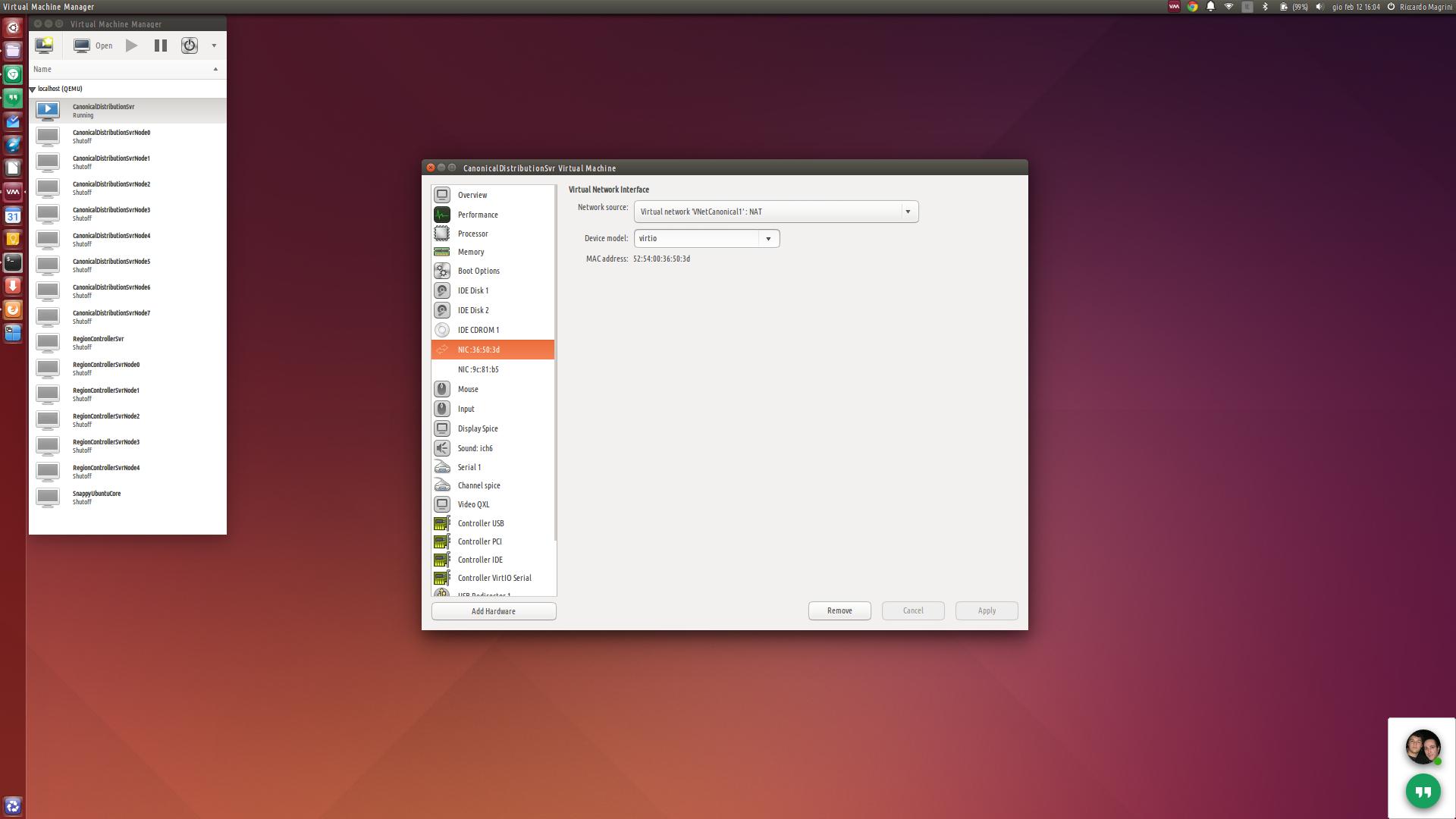
Task: Open the Performance hardware page
Action: (493, 215)
